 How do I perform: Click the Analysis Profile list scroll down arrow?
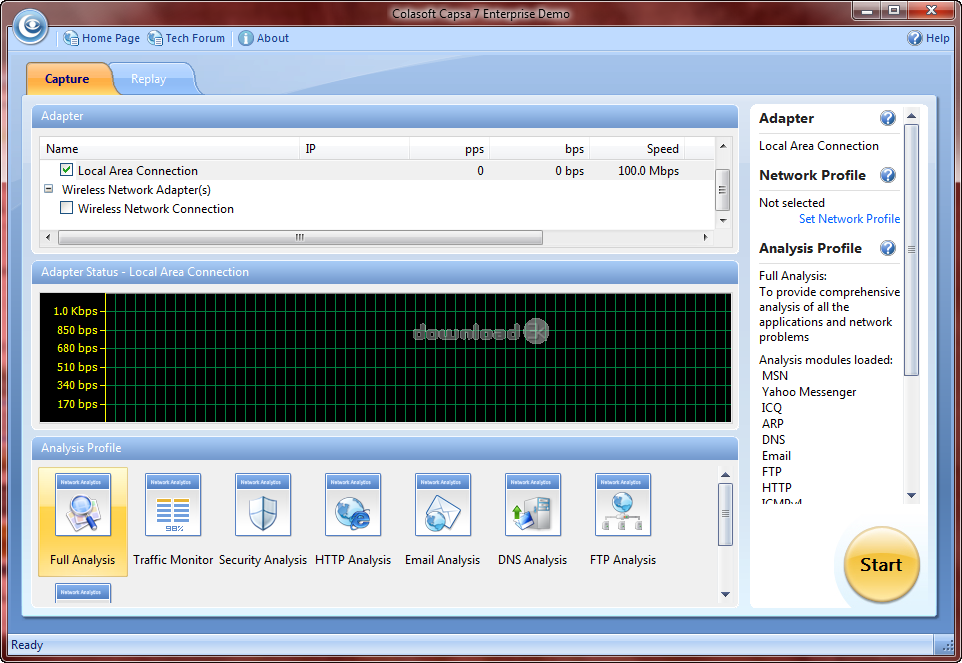point(725,594)
